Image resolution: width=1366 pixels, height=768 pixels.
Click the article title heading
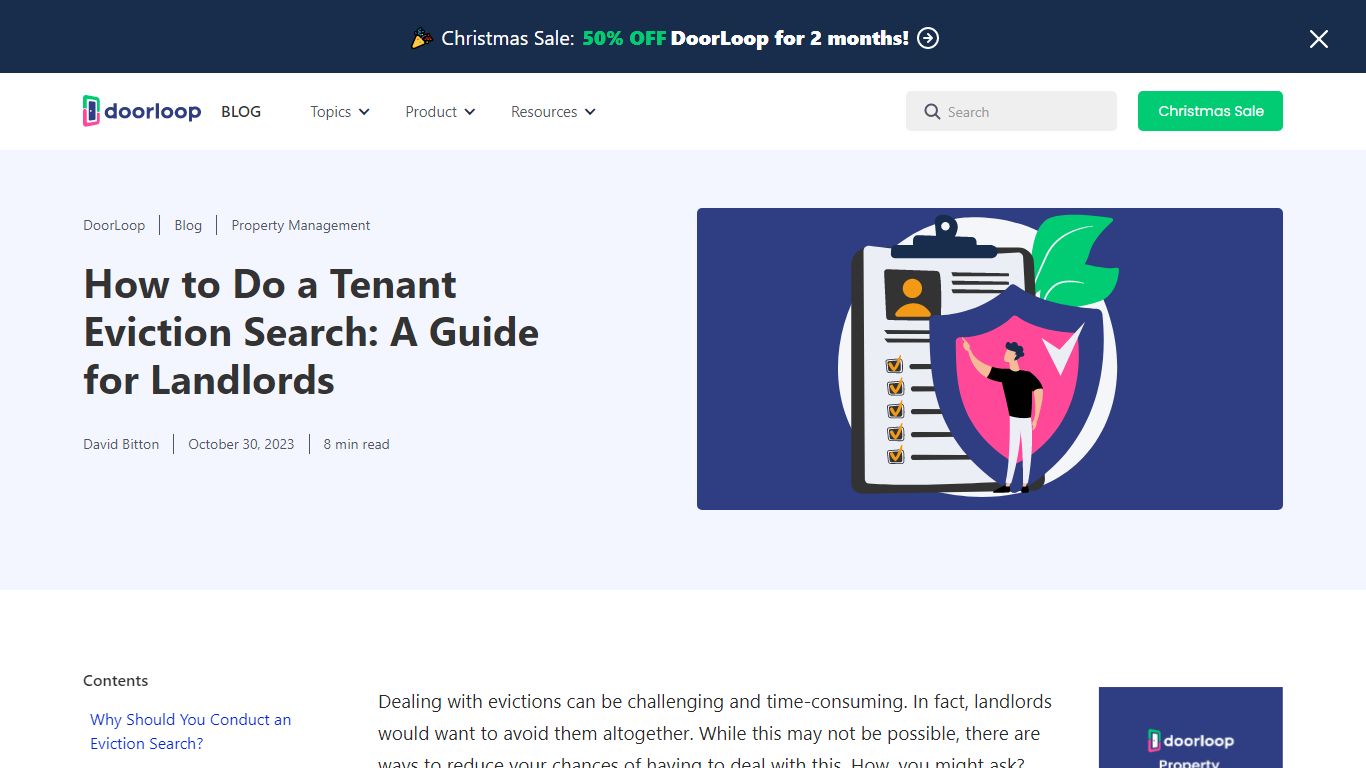coord(311,332)
